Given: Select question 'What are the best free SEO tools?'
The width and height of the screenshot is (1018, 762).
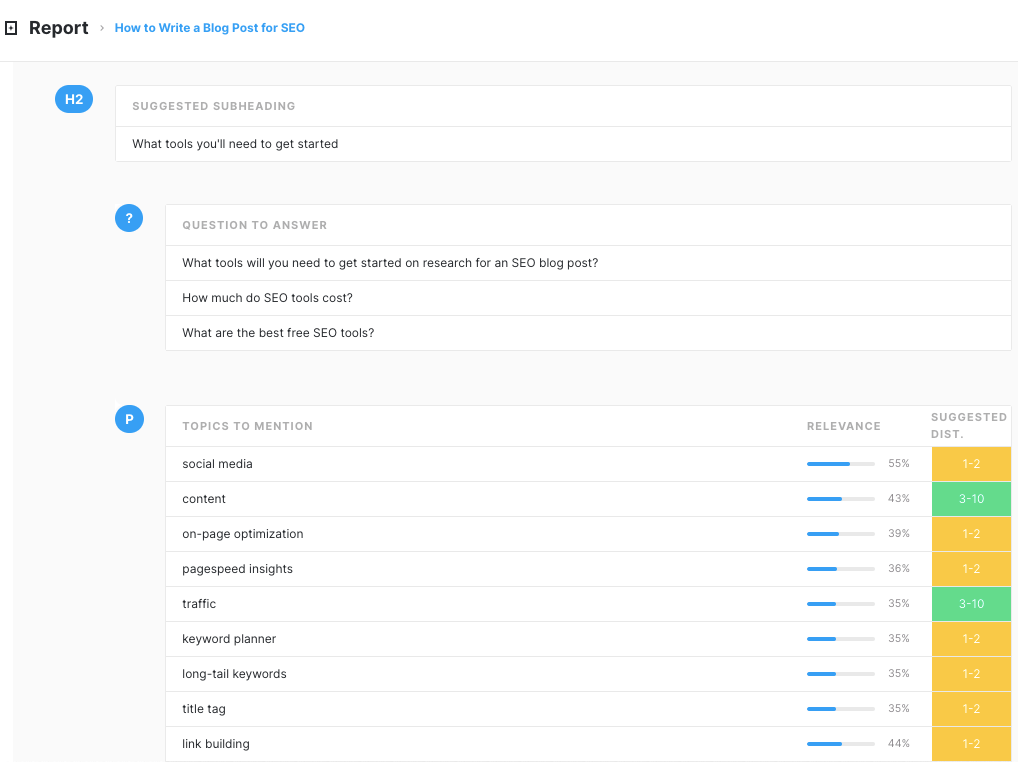Looking at the screenshot, I should coord(278,333).
